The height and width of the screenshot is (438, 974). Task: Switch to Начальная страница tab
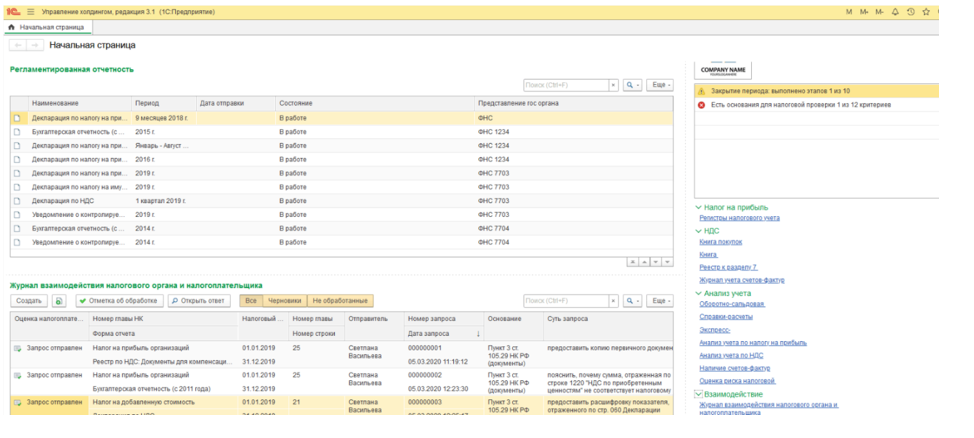coord(48,27)
